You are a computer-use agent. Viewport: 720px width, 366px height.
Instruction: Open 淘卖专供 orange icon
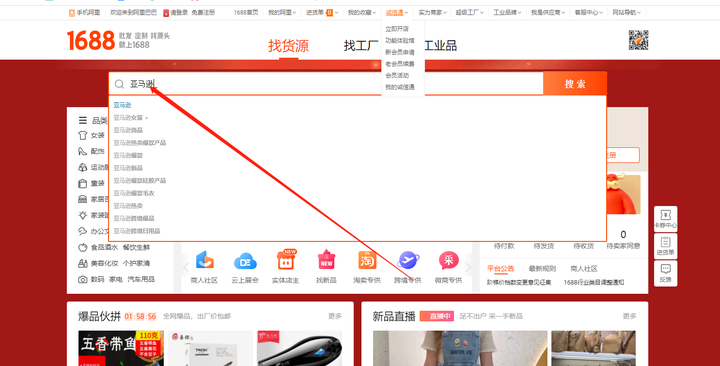[367, 260]
